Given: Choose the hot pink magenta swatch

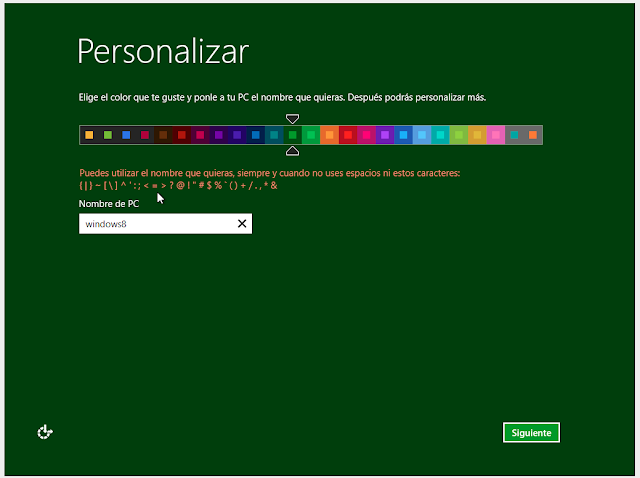Looking at the screenshot, I should [366, 135].
